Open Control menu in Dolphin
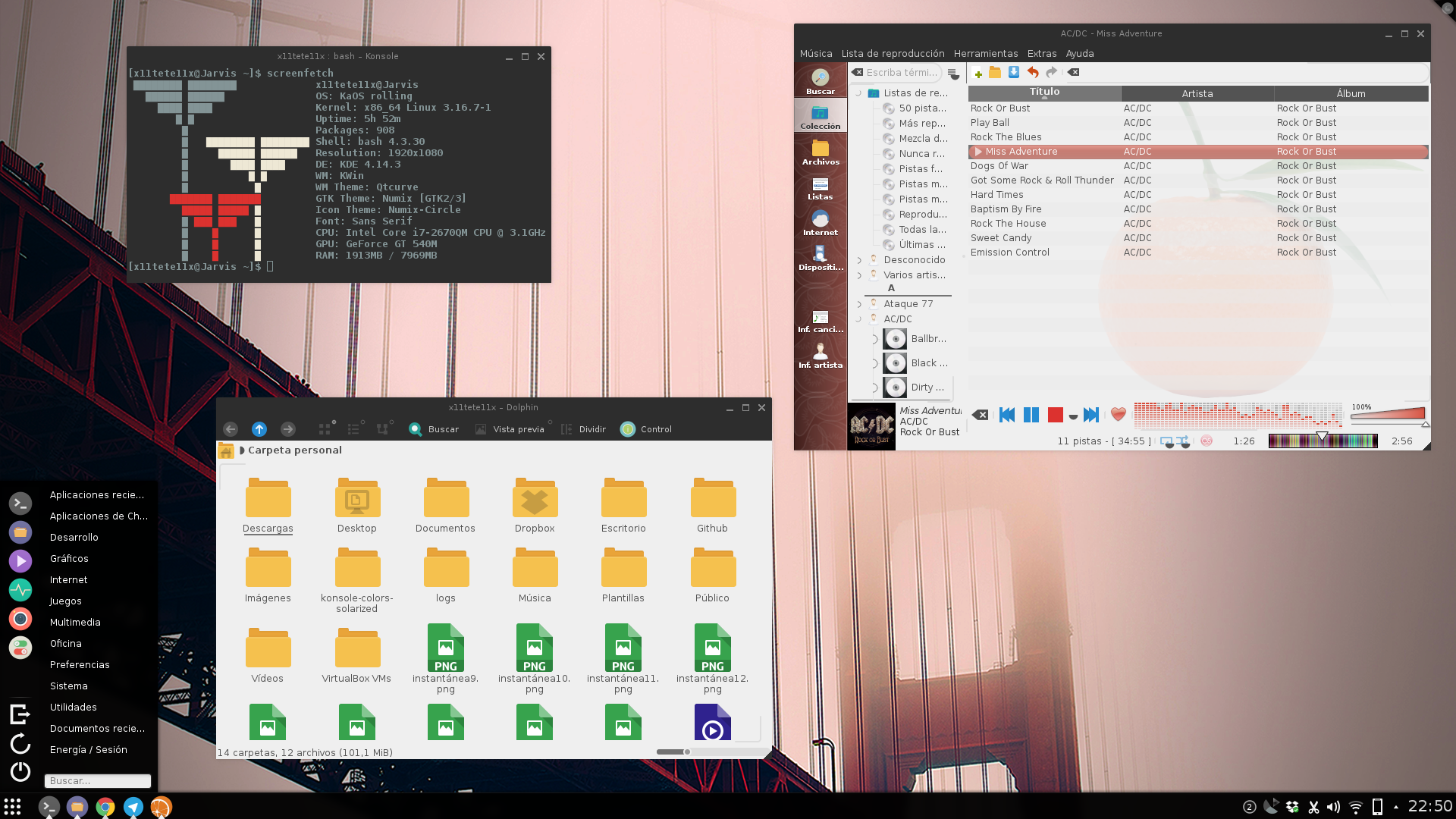The image size is (1456, 819). (646, 429)
